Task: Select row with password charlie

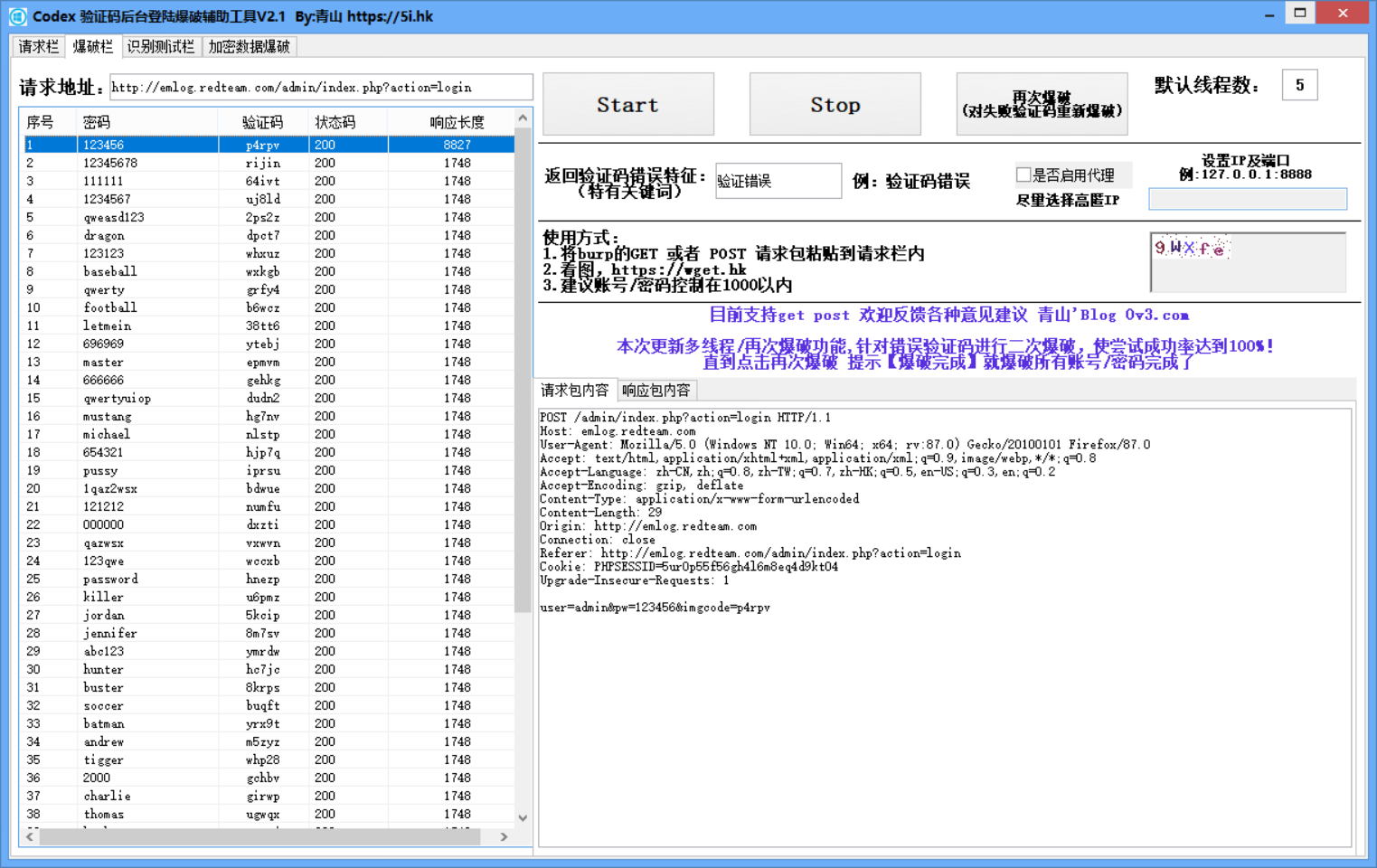Action: pos(269,796)
